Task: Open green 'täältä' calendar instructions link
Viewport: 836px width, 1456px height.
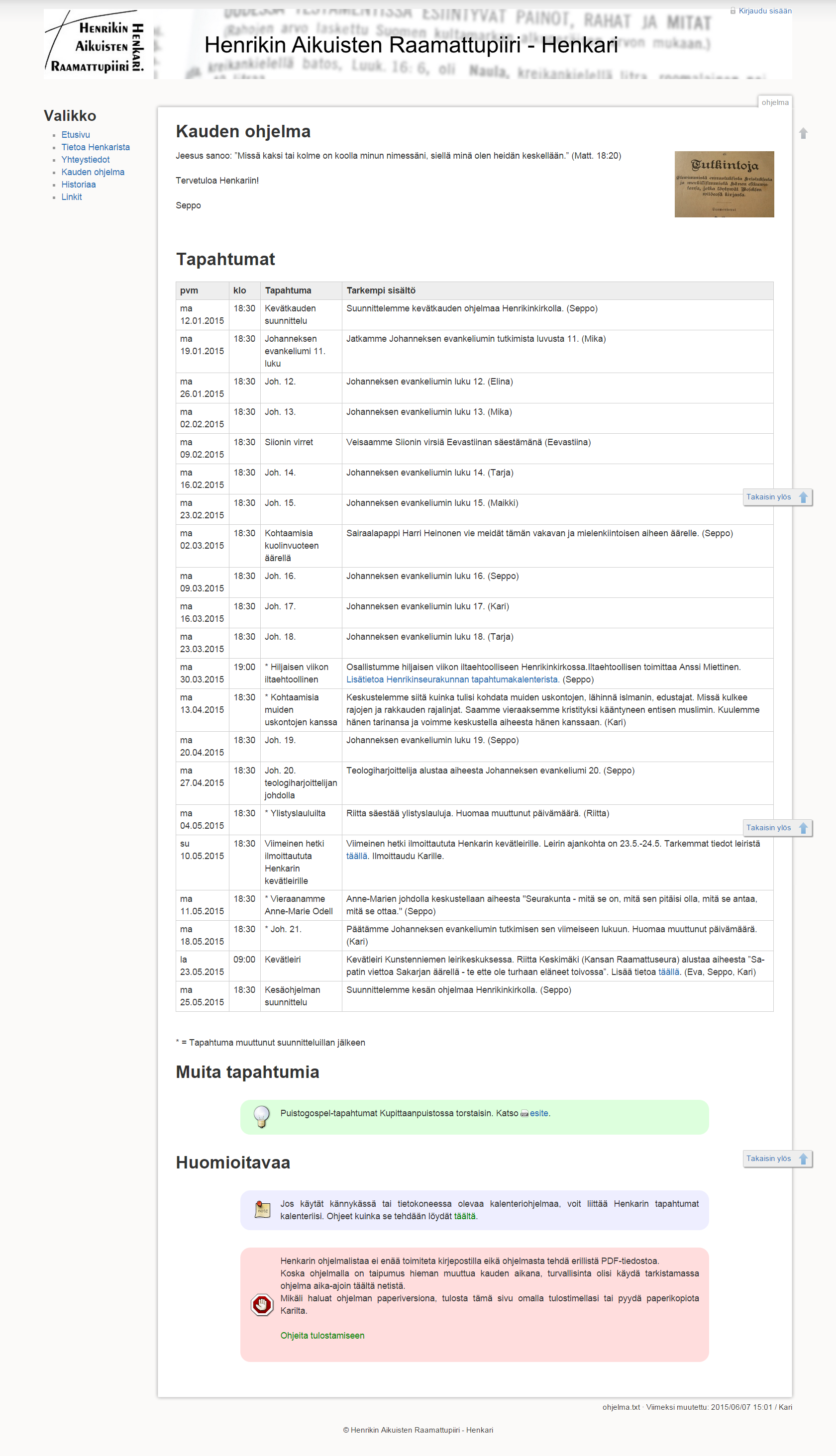Action: click(x=464, y=1216)
